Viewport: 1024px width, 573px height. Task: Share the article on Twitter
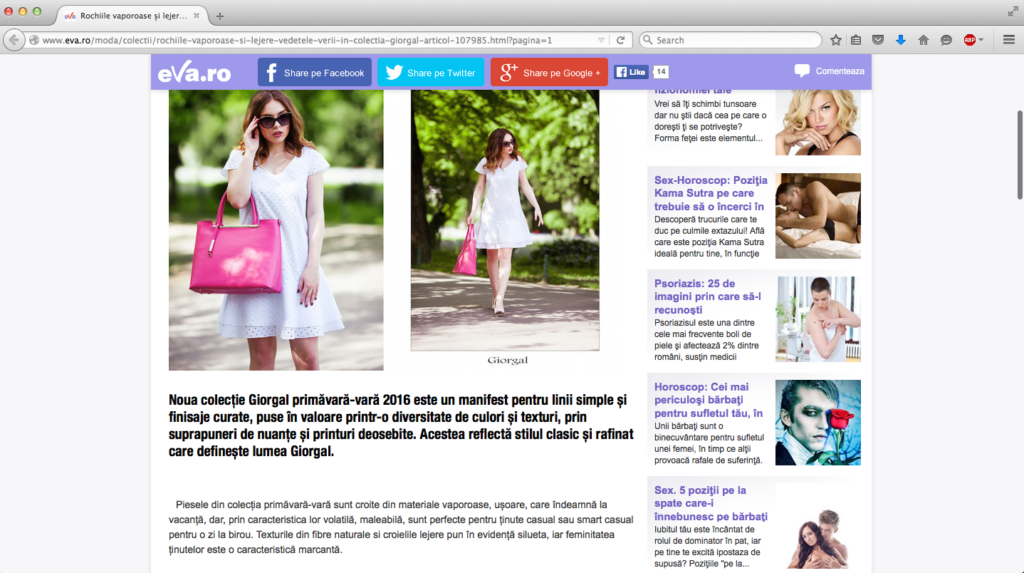[430, 72]
